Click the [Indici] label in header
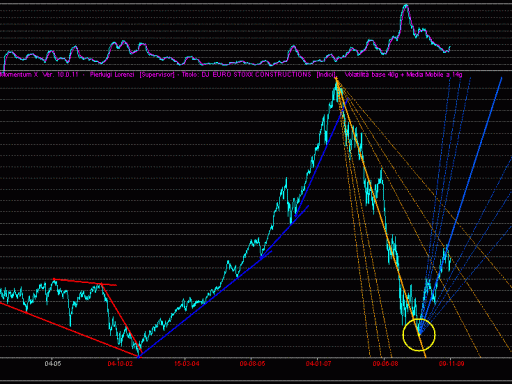The width and height of the screenshot is (512, 384). [x=326, y=75]
